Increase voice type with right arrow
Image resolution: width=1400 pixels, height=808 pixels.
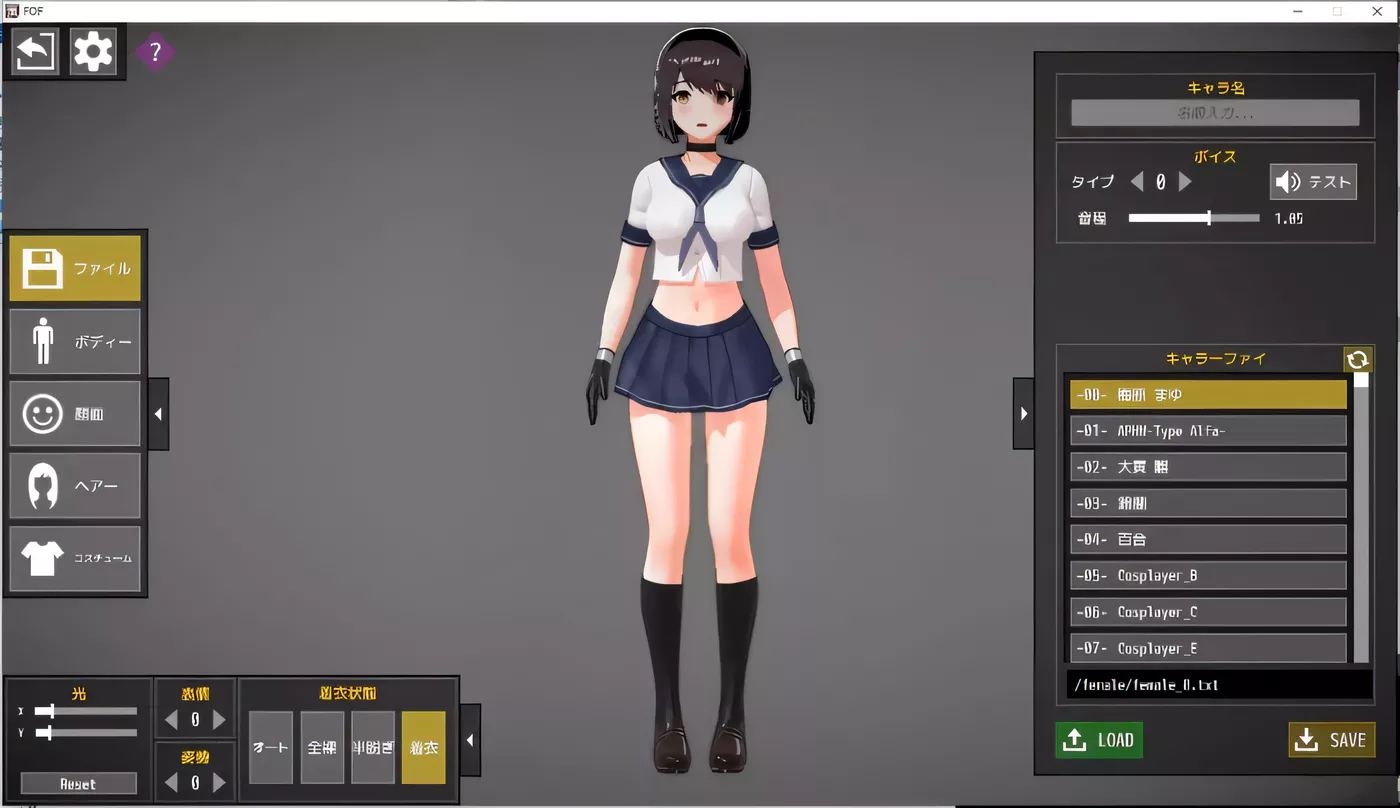coord(1186,182)
